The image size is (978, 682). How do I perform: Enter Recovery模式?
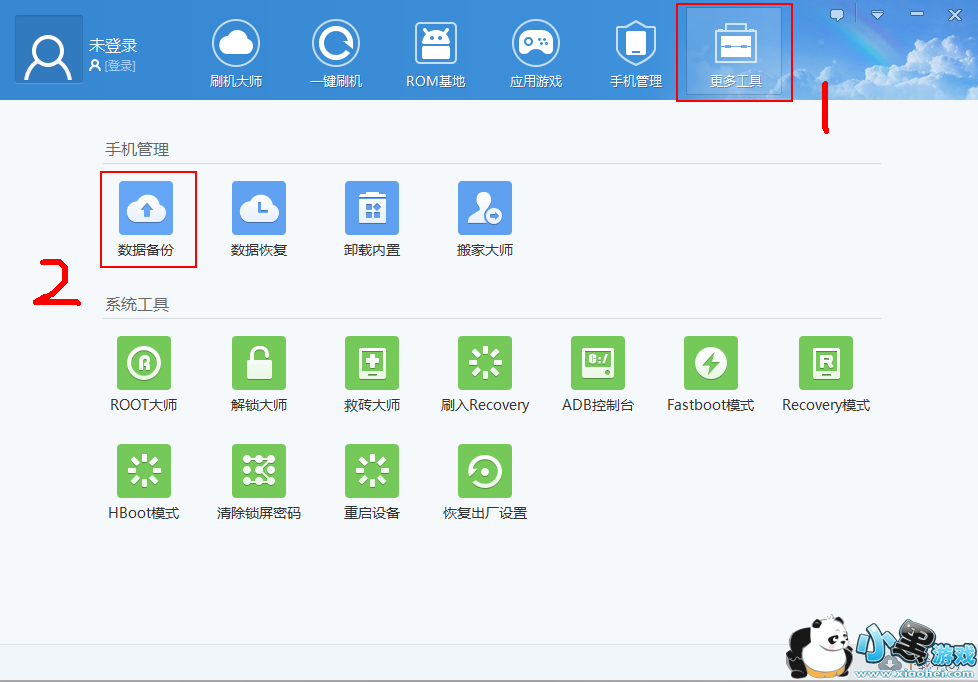(826, 374)
